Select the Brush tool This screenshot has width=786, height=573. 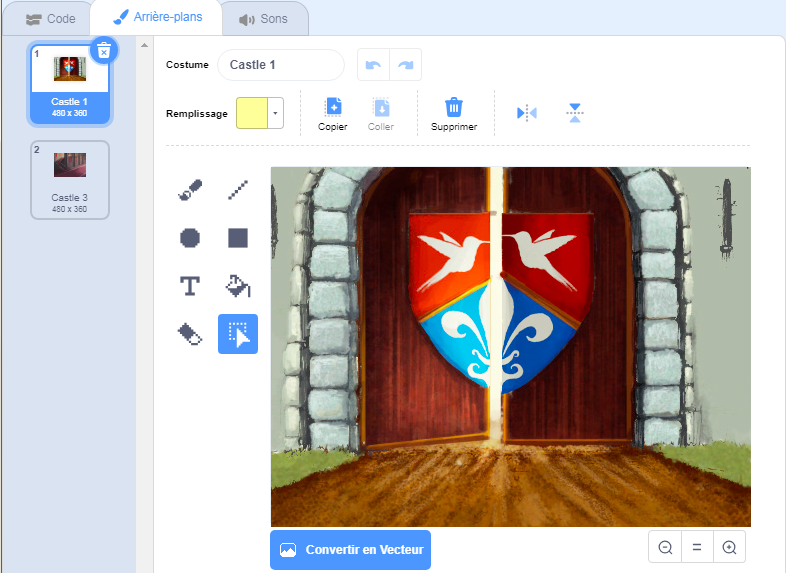pos(190,189)
